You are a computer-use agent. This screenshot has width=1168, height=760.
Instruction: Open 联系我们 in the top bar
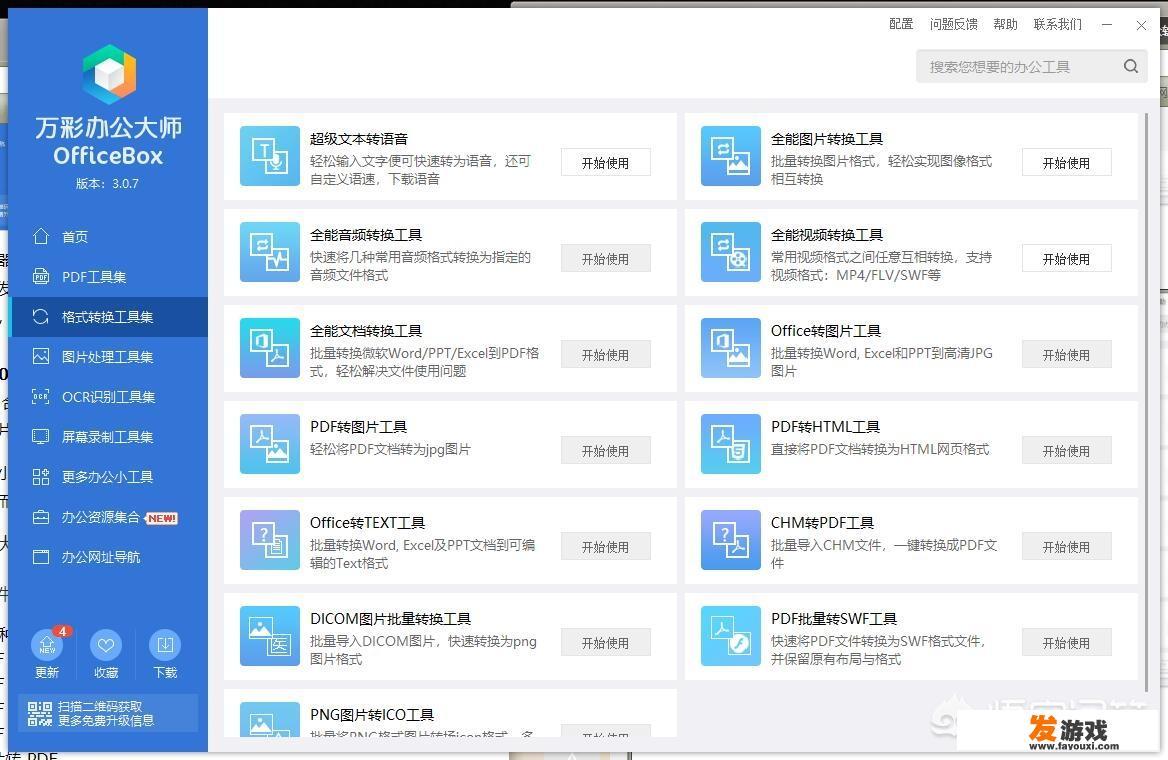1058,25
